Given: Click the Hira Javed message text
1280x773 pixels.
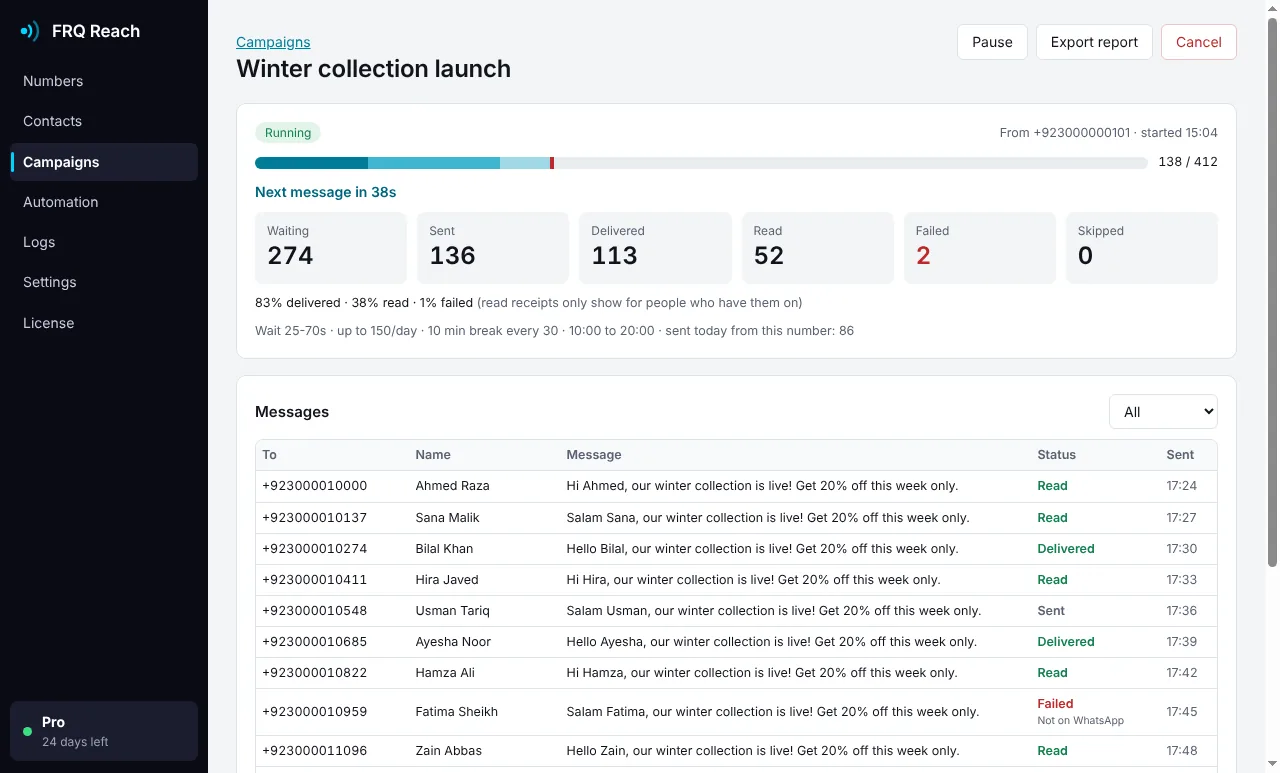Looking at the screenshot, I should click(753, 580).
